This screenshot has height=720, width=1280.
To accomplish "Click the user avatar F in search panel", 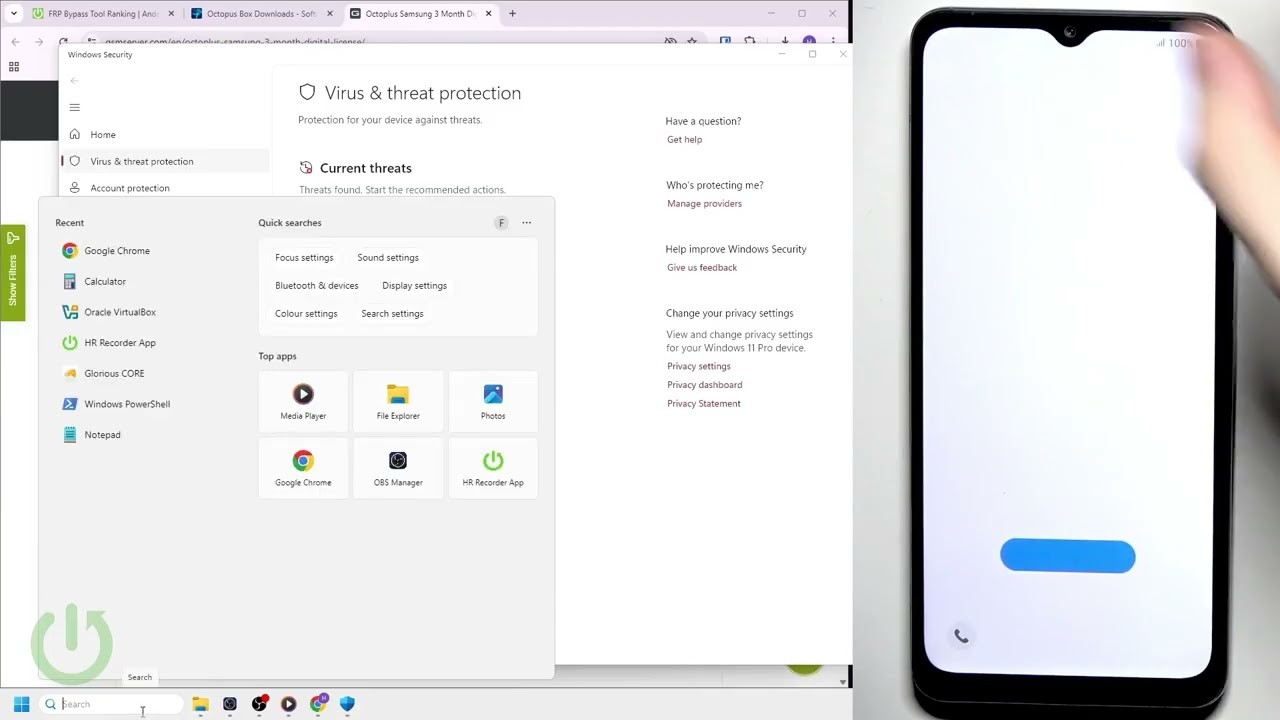I will [x=501, y=223].
